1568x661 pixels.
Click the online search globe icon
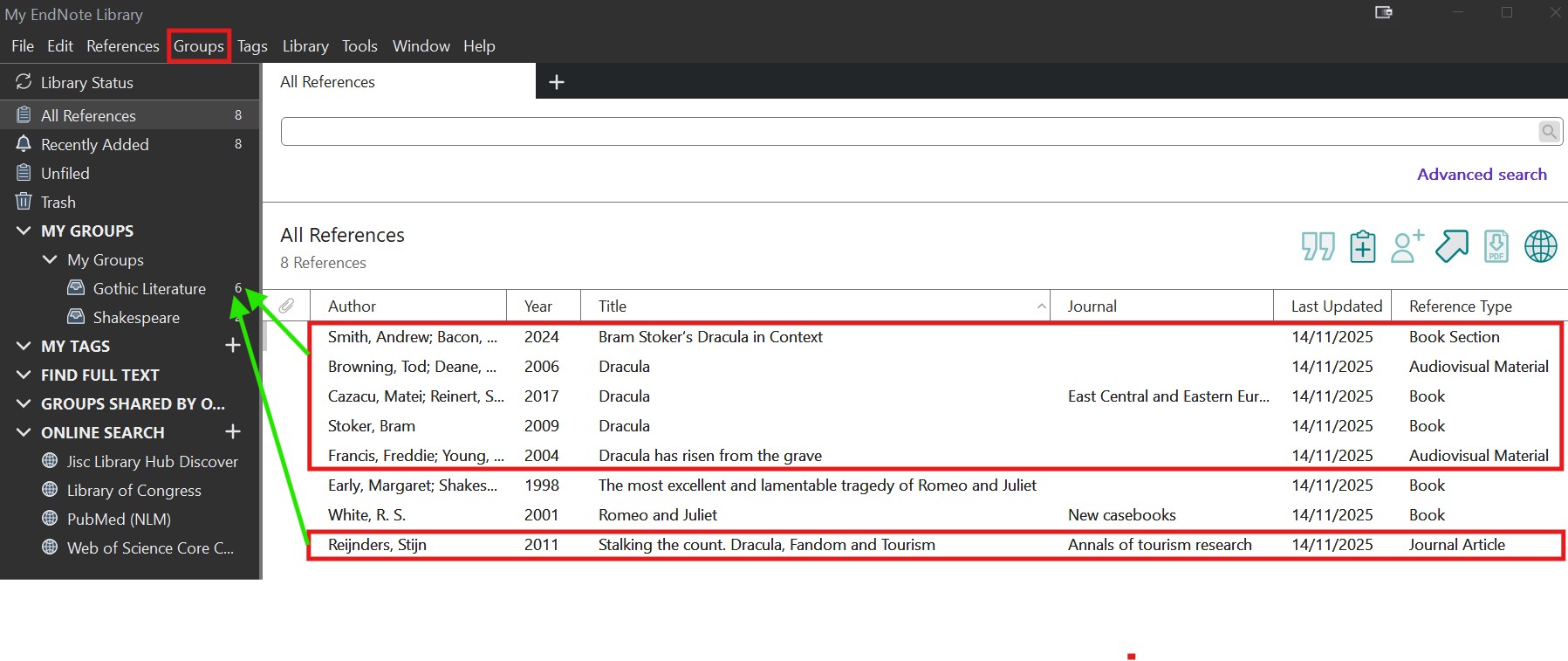1541,246
